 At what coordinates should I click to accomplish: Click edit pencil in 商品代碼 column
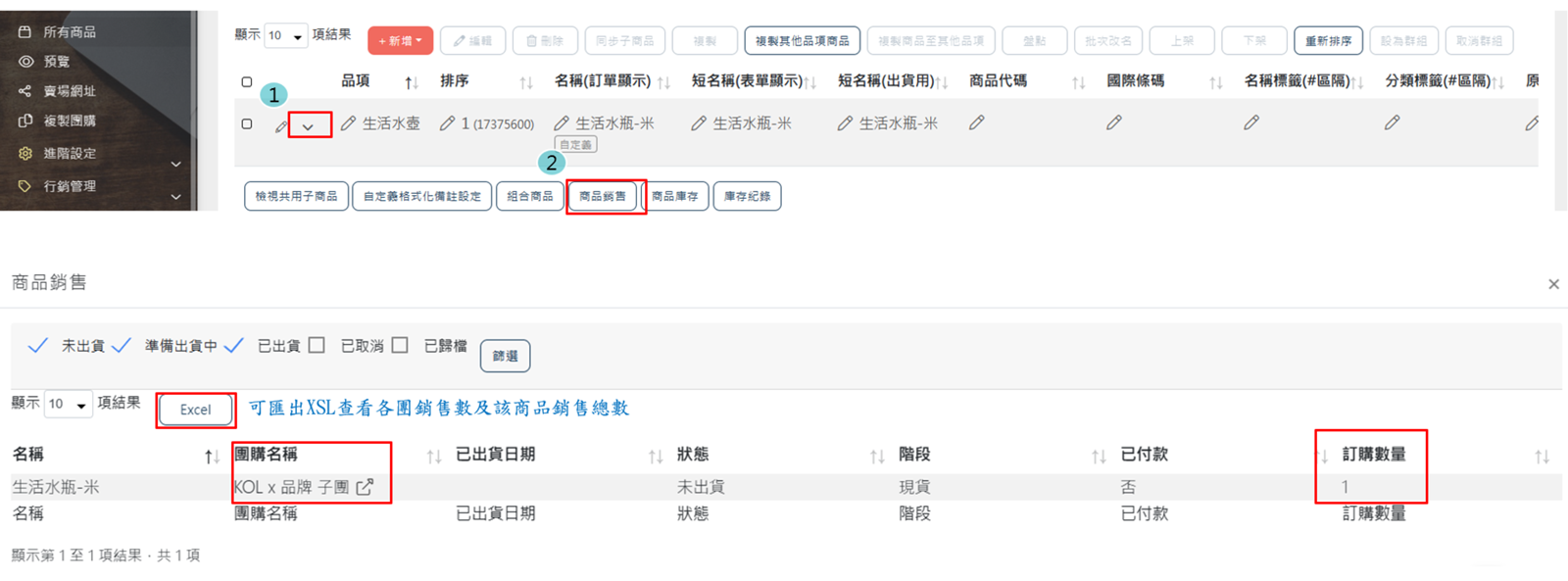(x=976, y=123)
